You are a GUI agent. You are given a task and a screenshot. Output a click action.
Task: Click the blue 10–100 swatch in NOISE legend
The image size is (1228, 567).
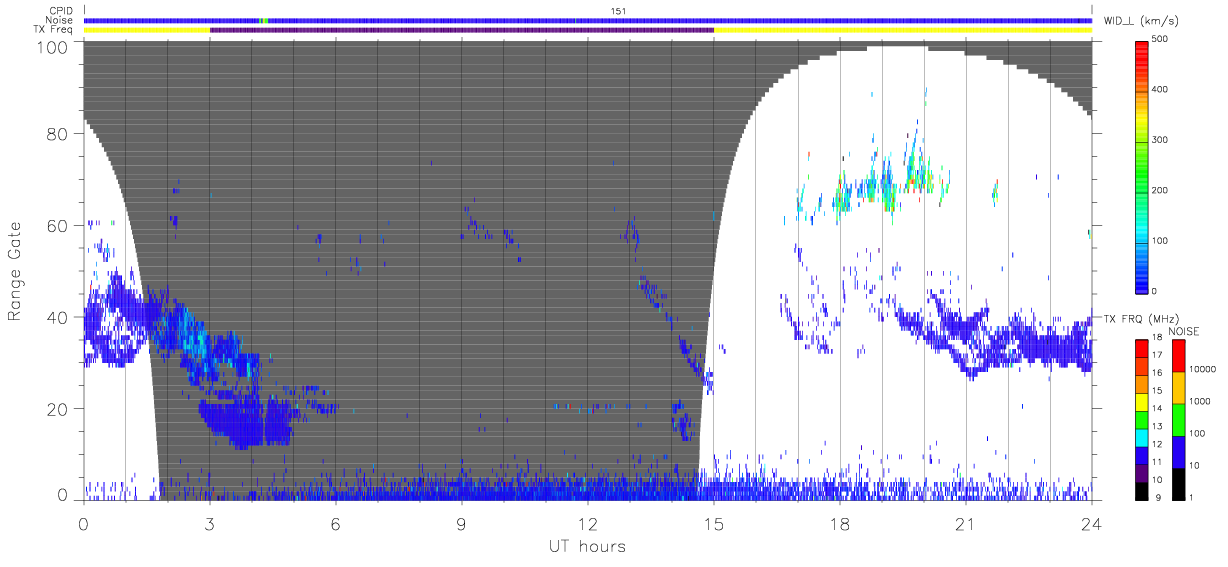(1177, 452)
